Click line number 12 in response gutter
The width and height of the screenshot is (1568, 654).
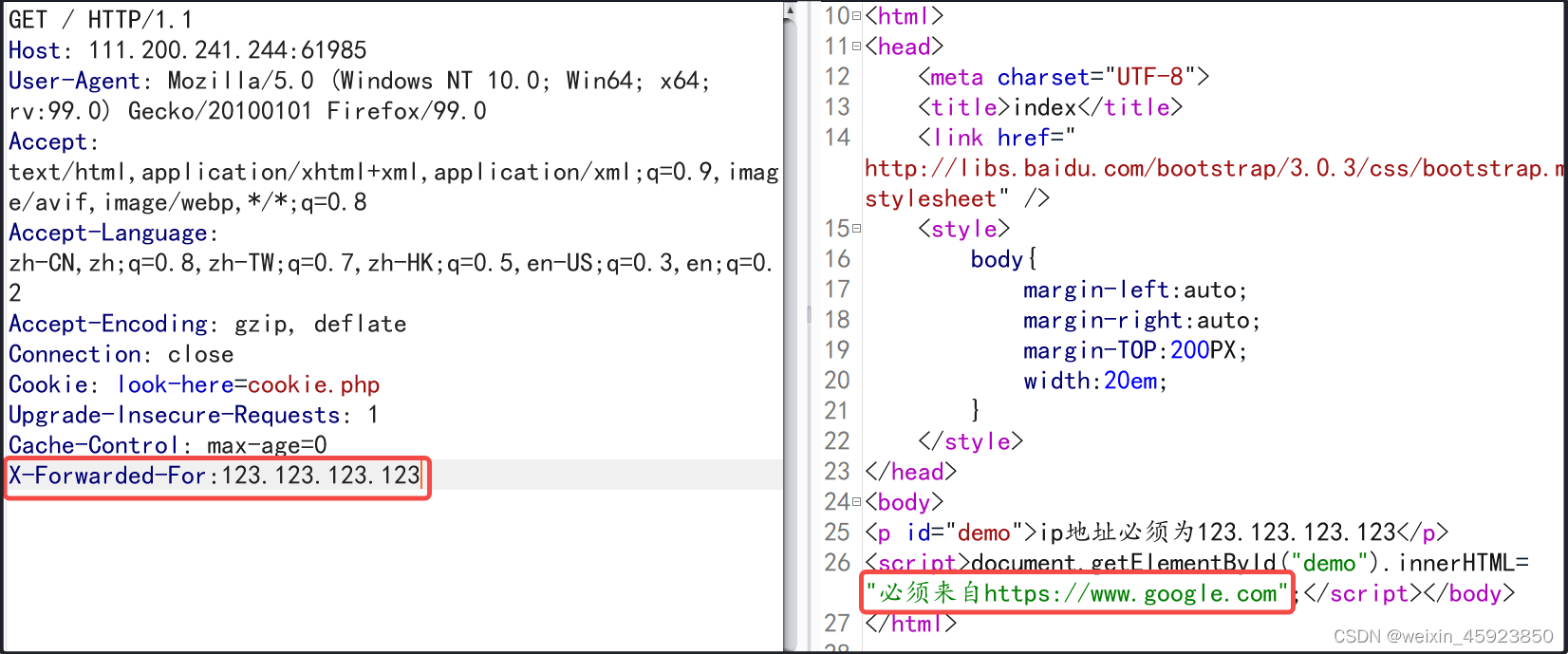pos(837,77)
